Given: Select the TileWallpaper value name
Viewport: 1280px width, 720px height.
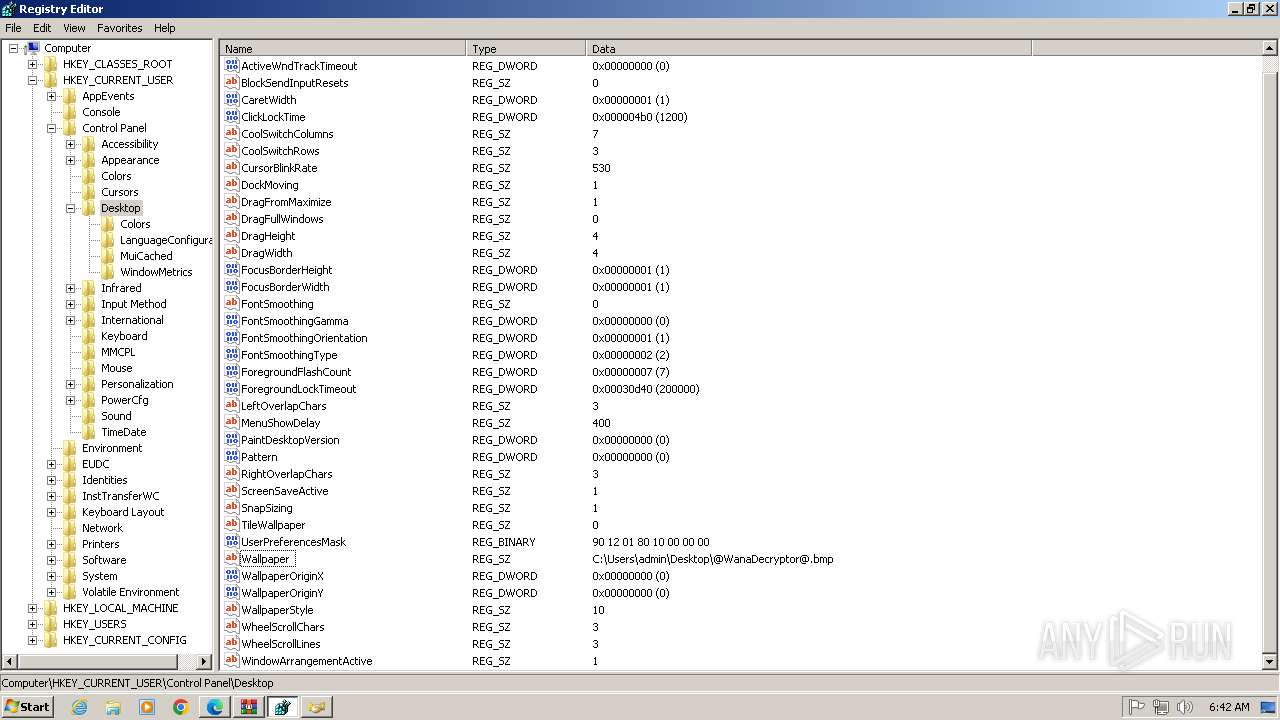Looking at the screenshot, I should (x=273, y=525).
